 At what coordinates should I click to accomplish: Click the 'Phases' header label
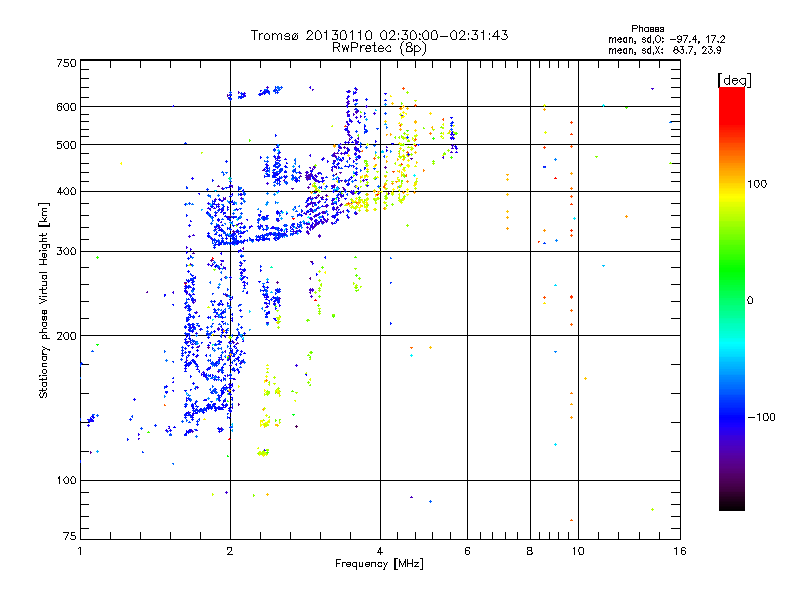pyautogui.click(x=647, y=29)
